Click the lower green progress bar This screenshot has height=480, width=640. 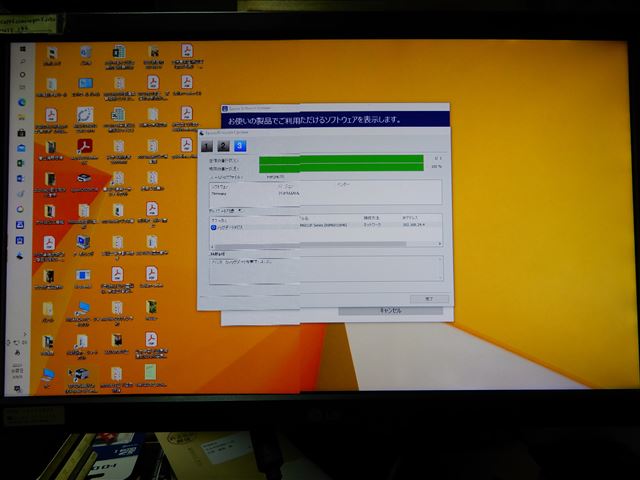point(341,167)
